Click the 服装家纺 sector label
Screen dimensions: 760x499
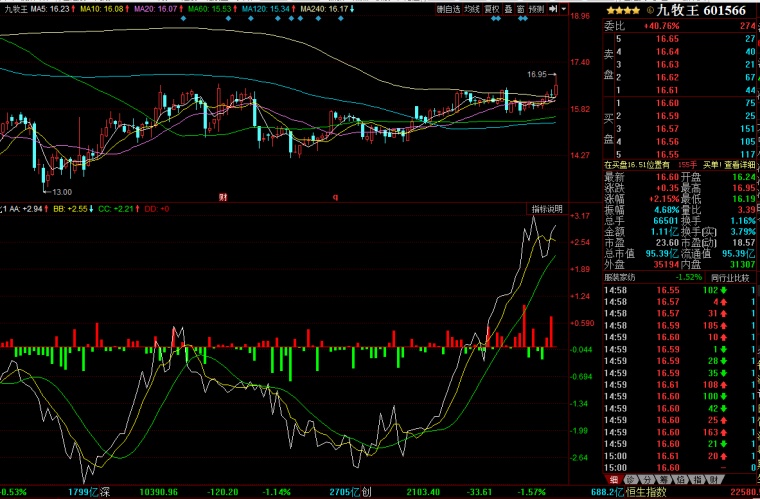click(619, 278)
